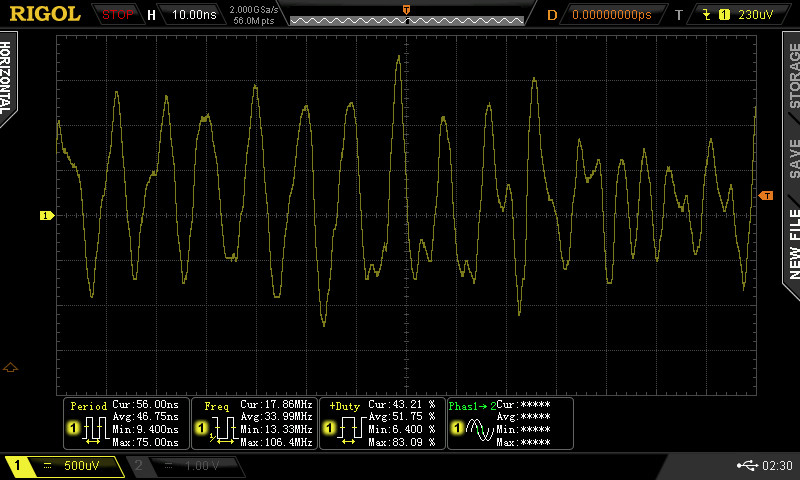Screen dimensions: 800x480
Task: Click the phase measurement sine wave icon
Action: pos(480,430)
